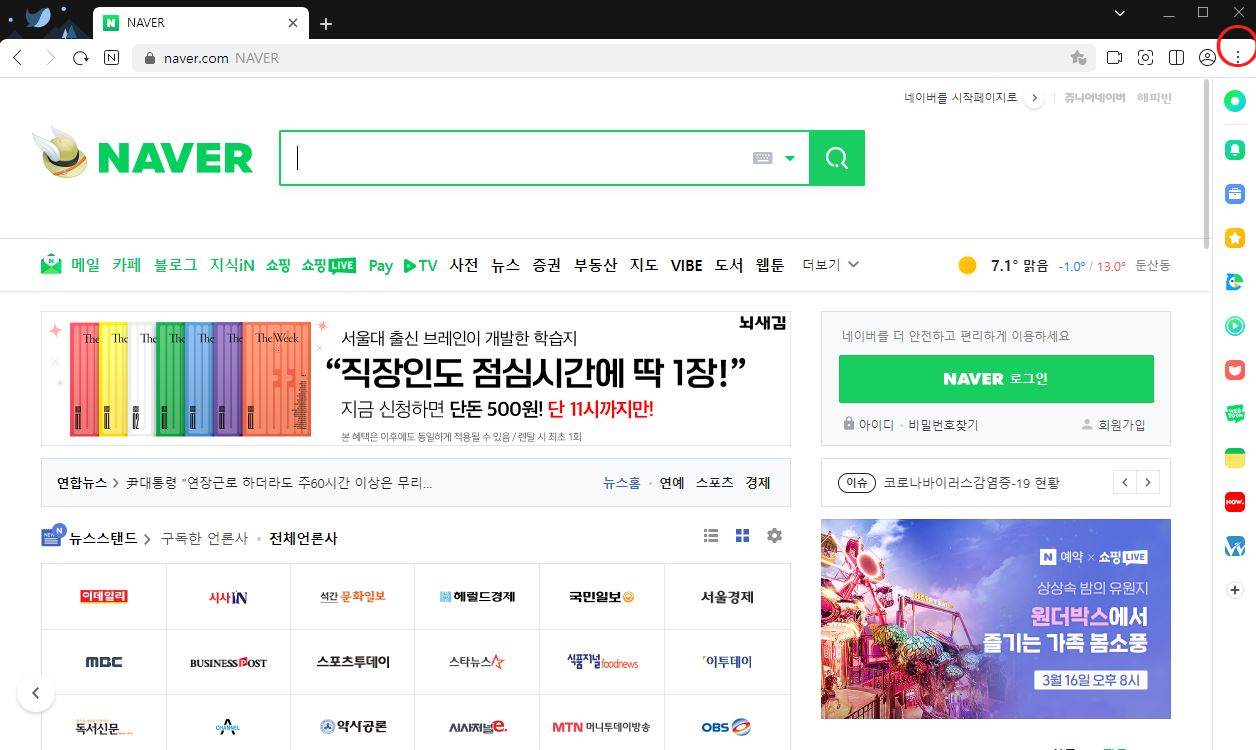Open 쇼핑LIVE service
Viewport: 1256px width, 750px height.
point(329,265)
